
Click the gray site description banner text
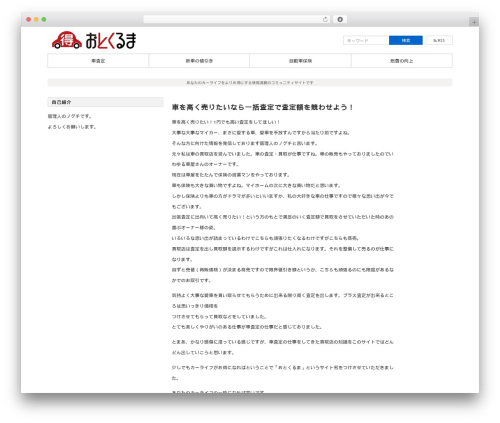coord(250,82)
